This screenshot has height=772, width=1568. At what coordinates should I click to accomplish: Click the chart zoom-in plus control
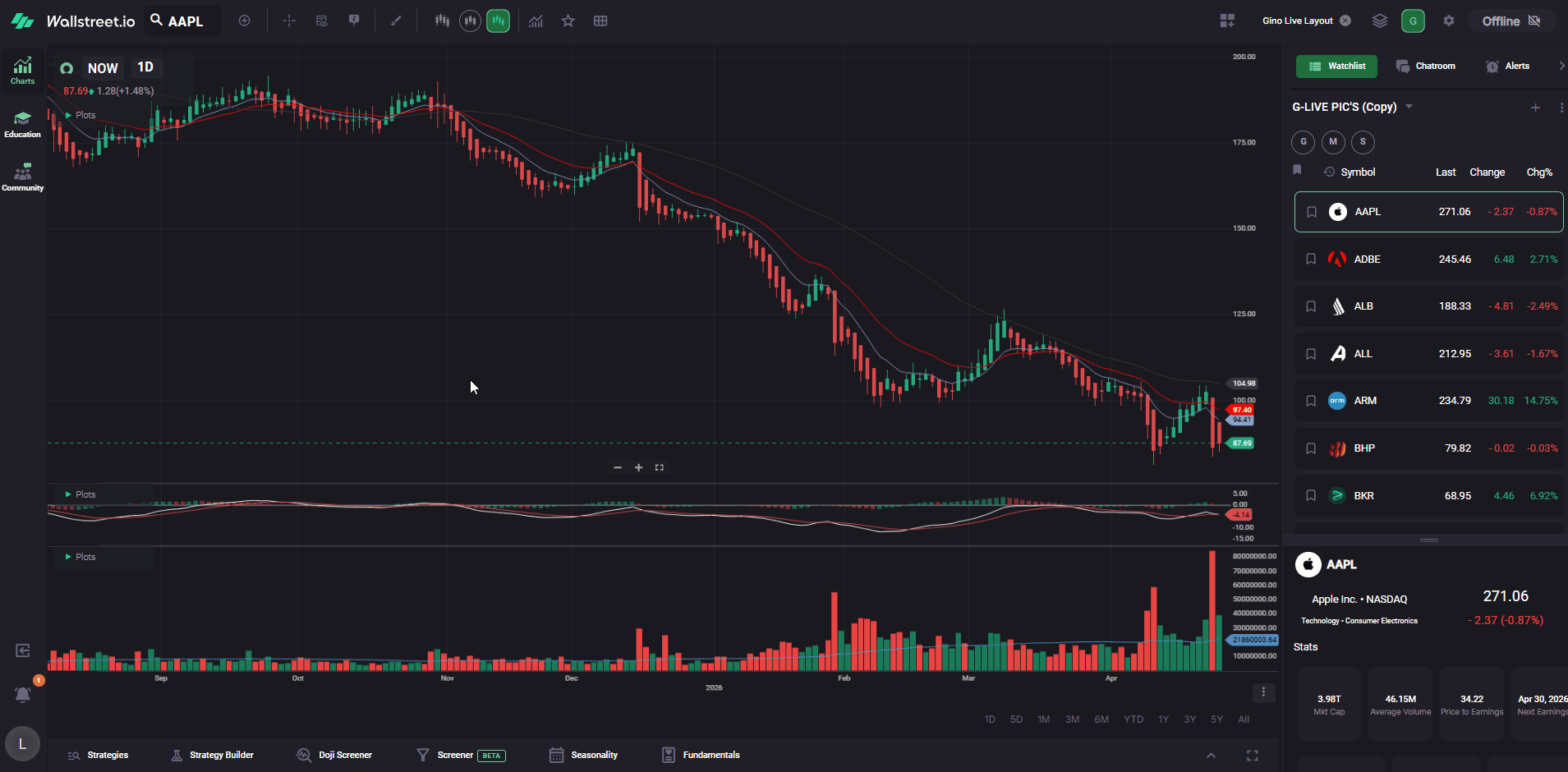tap(638, 467)
